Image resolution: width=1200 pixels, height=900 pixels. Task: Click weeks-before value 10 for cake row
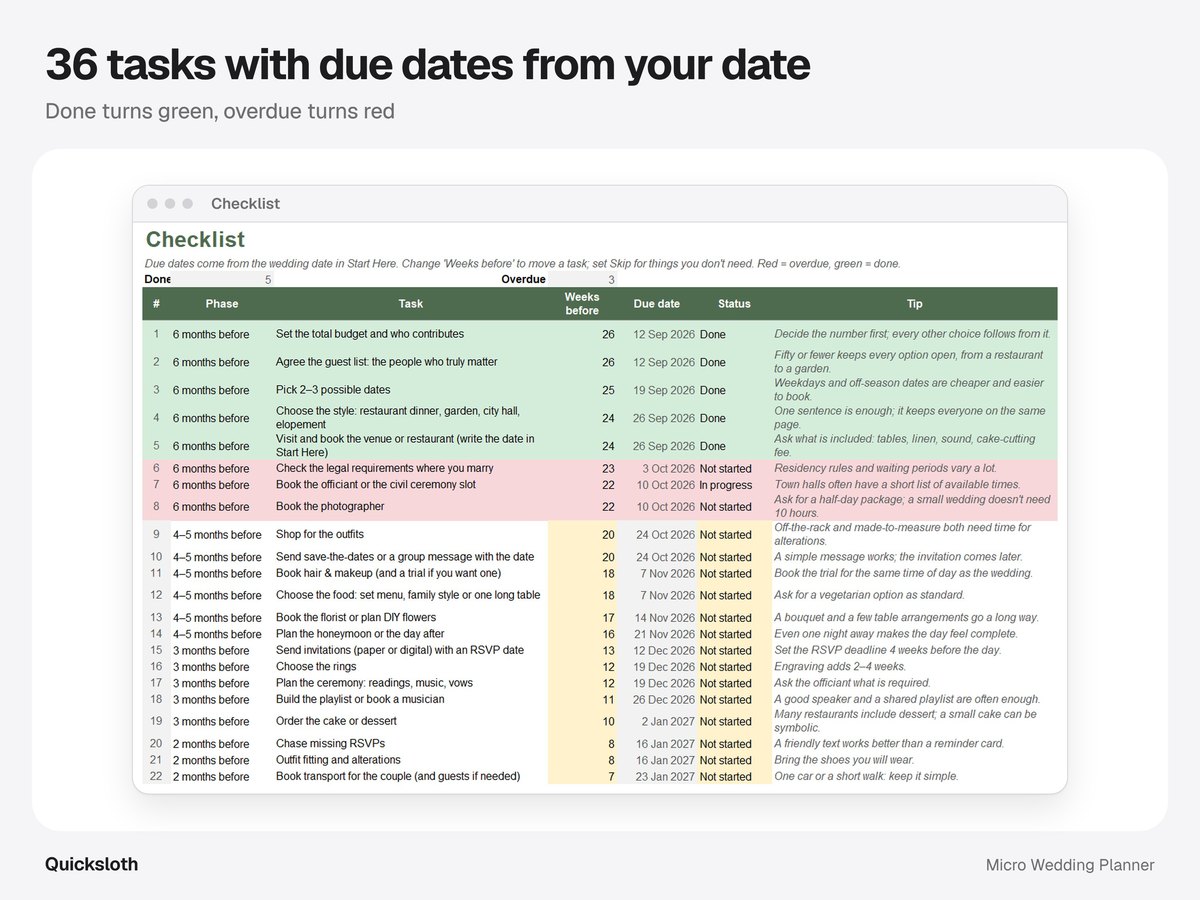click(x=608, y=722)
